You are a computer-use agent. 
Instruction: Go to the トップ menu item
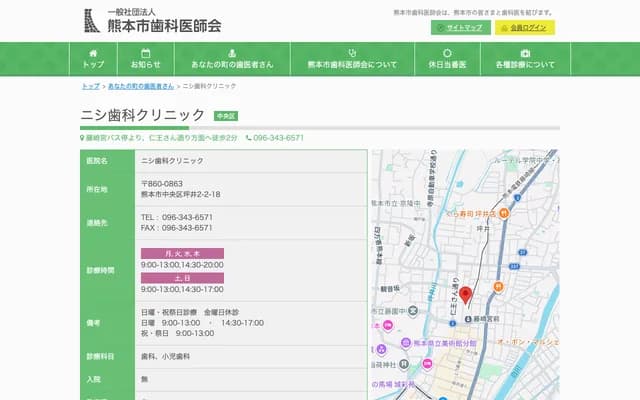[93, 59]
